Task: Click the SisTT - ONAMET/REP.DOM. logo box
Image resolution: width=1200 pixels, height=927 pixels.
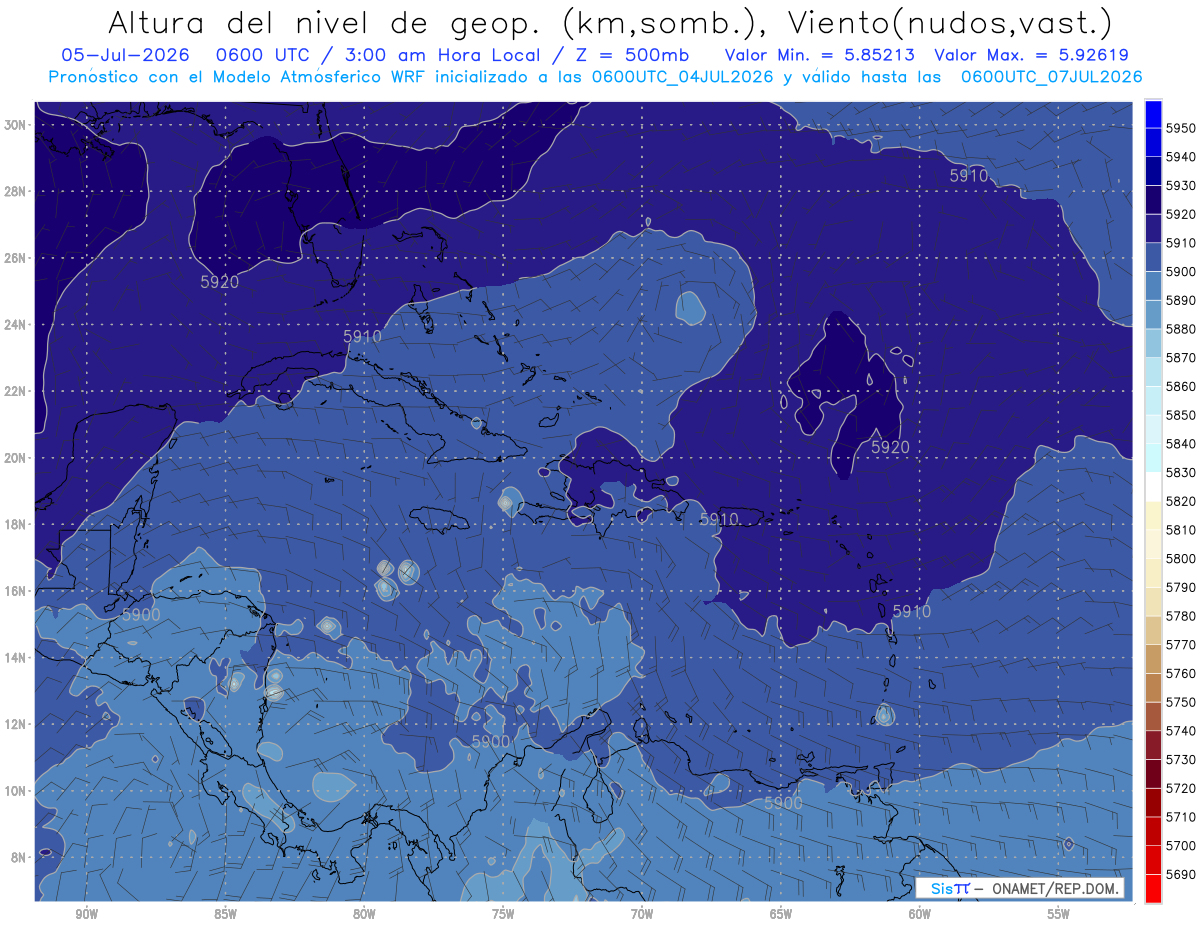Action: [1020, 888]
